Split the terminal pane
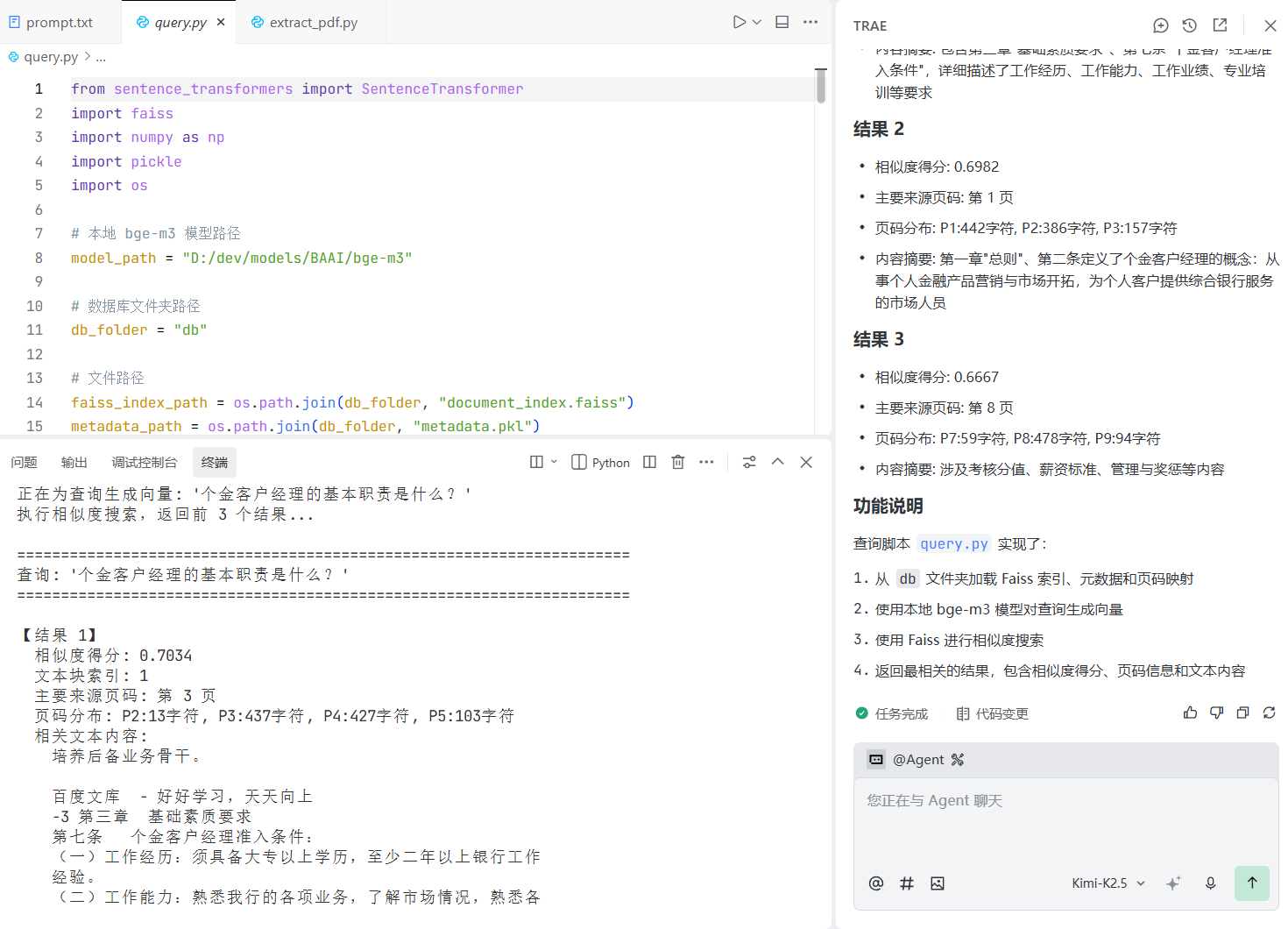The width and height of the screenshot is (1288, 929). pyautogui.click(x=649, y=462)
